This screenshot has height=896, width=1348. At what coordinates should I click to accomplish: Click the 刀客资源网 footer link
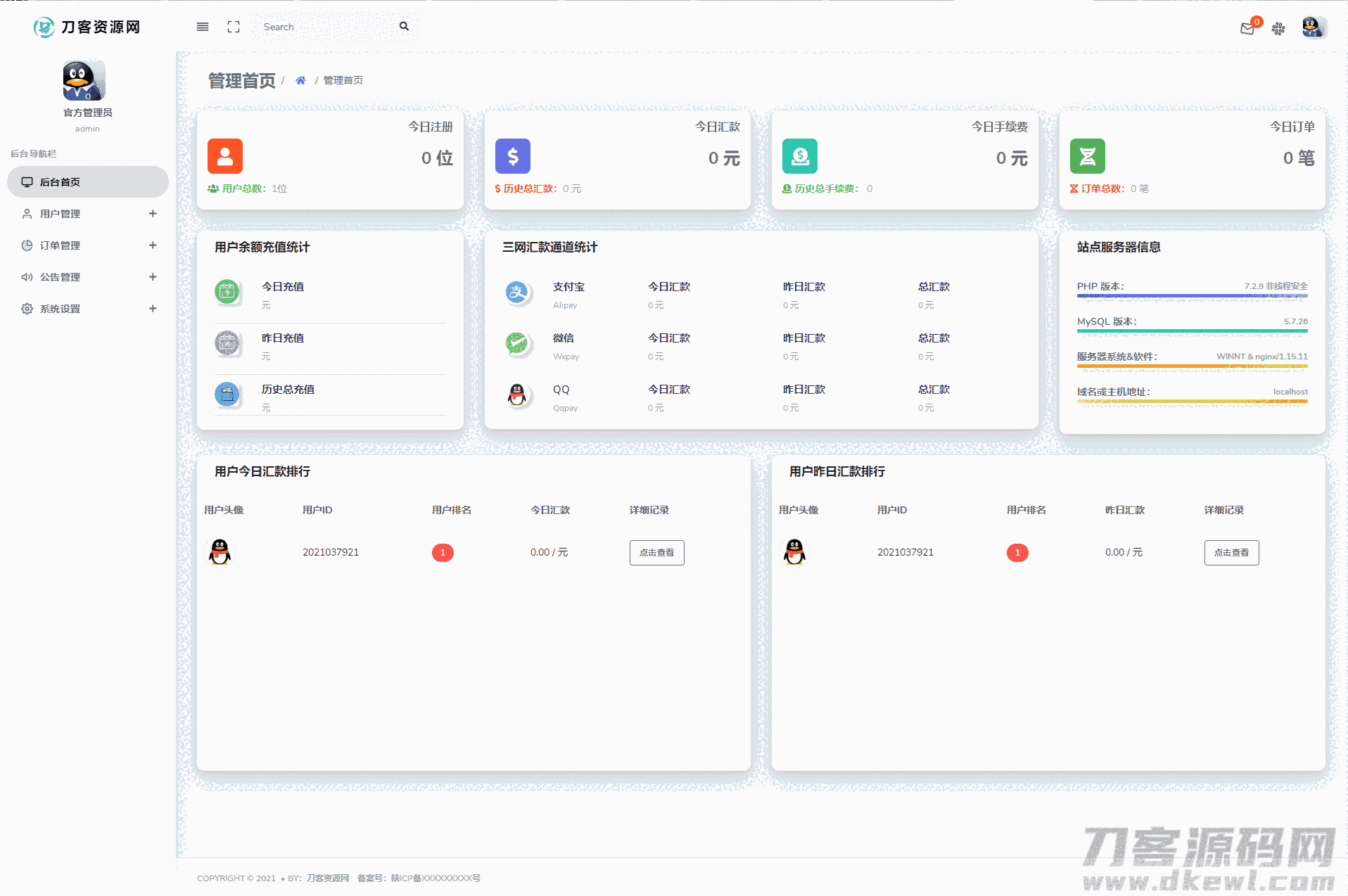(328, 878)
